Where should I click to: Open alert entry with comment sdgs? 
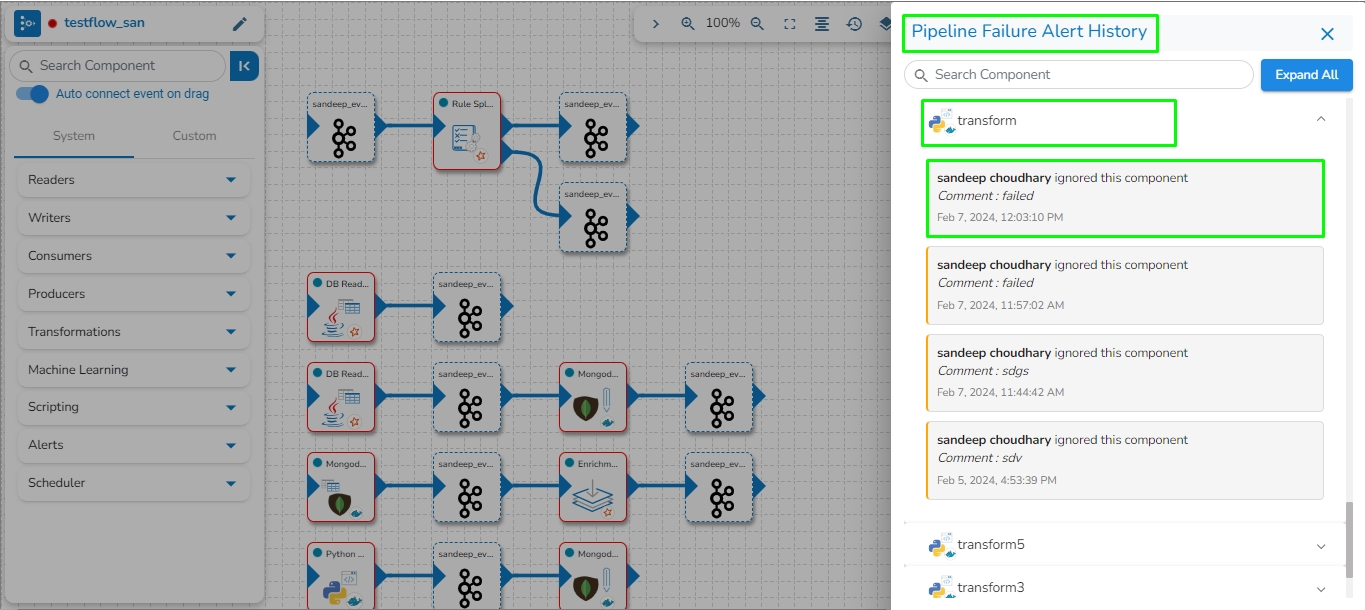pos(1125,372)
